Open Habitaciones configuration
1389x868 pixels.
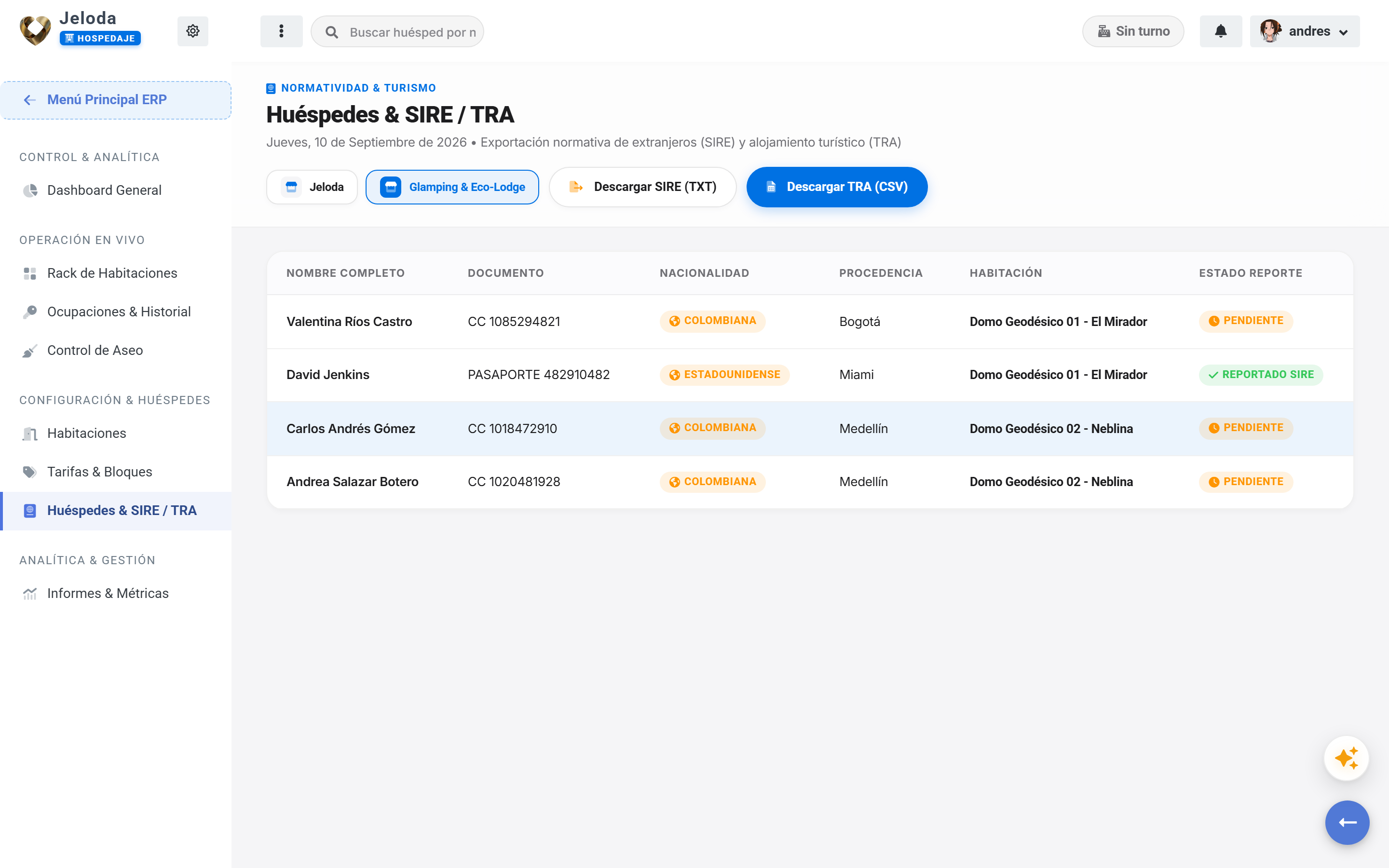point(116,434)
